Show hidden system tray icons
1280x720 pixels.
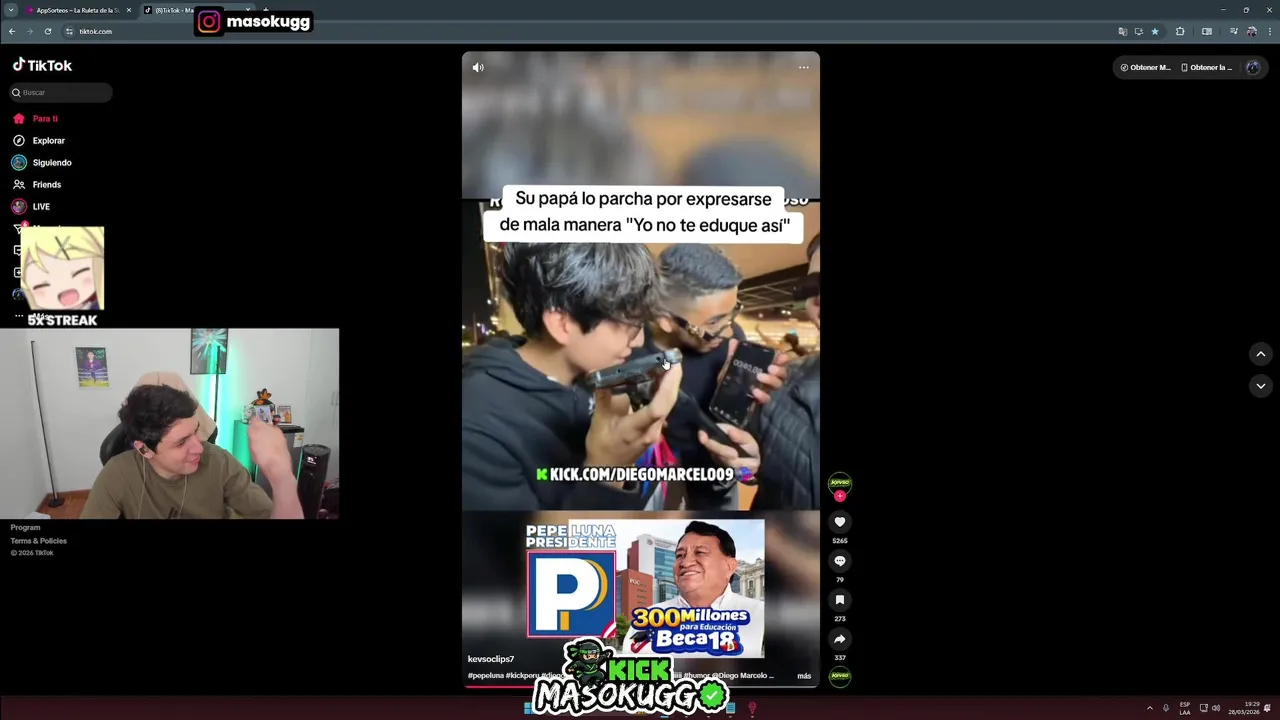click(x=1149, y=708)
